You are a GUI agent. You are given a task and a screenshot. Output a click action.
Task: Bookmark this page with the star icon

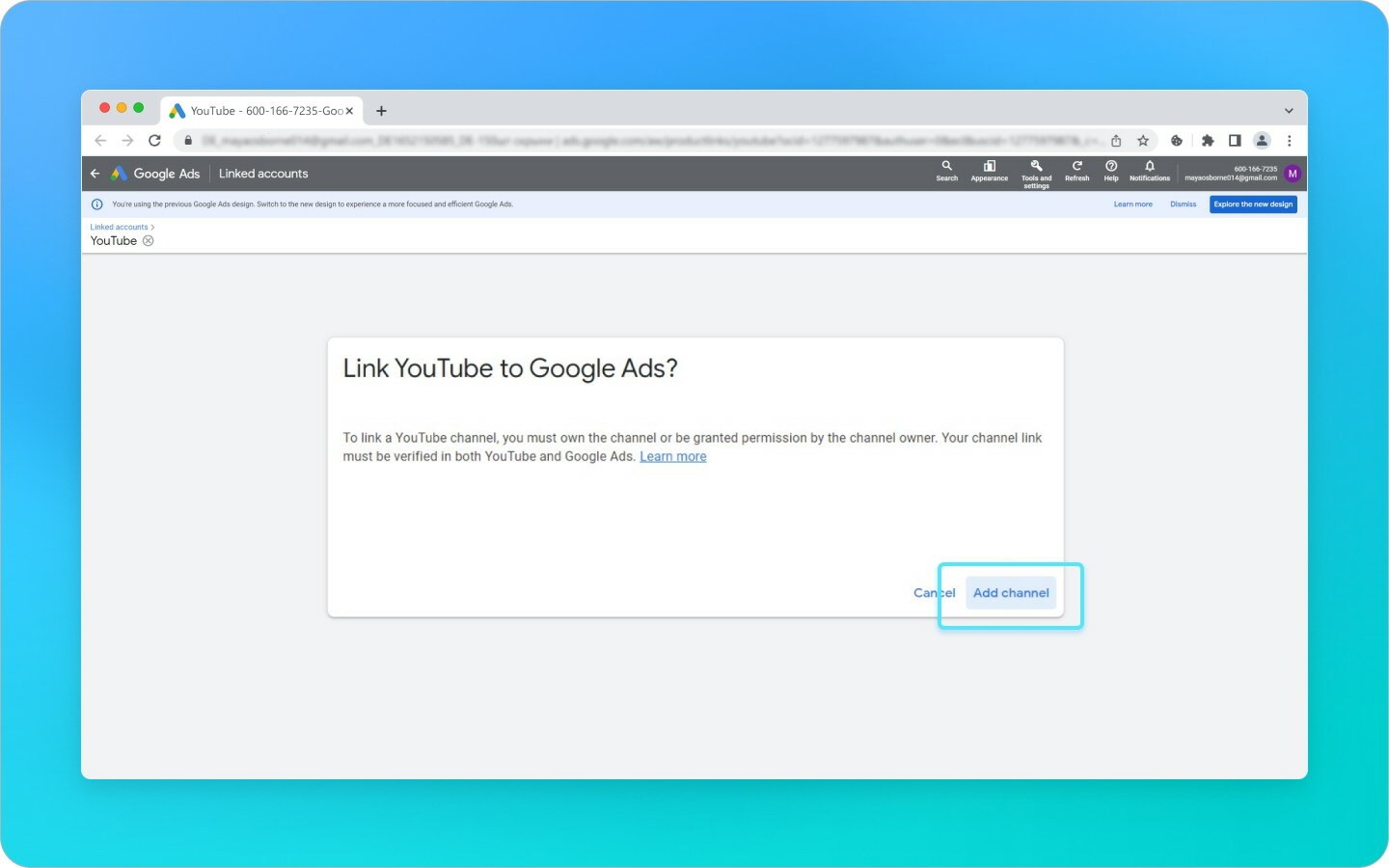(1143, 141)
